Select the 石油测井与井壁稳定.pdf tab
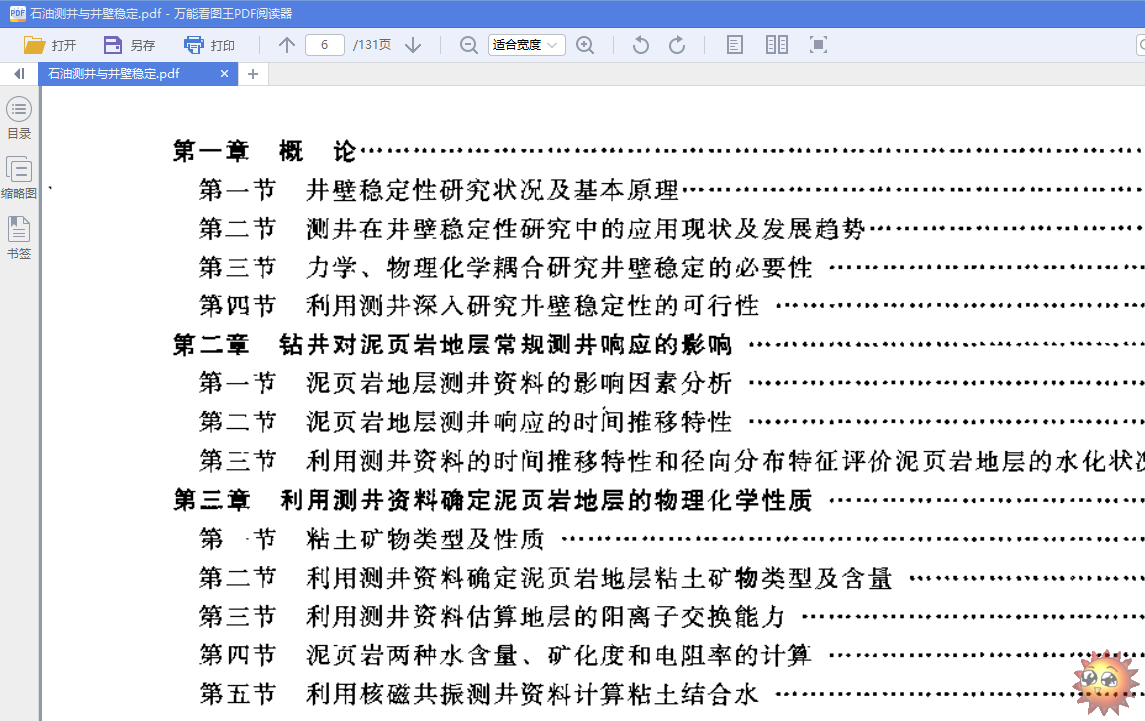The height and width of the screenshot is (721, 1145). [114, 74]
